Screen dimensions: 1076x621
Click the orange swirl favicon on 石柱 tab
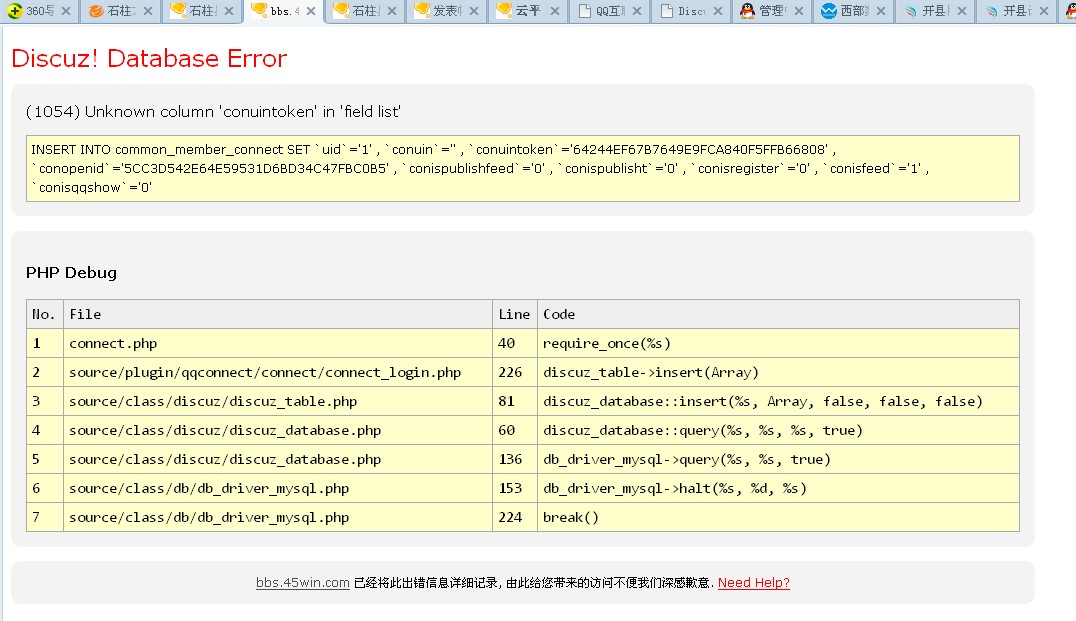coord(96,11)
